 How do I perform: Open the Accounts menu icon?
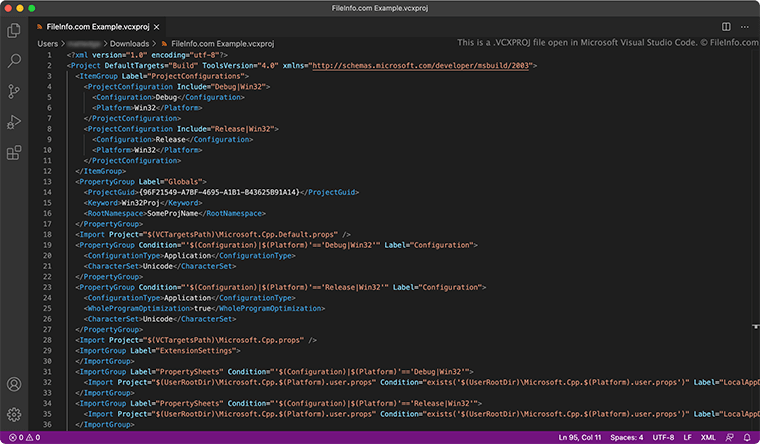tap(14, 384)
